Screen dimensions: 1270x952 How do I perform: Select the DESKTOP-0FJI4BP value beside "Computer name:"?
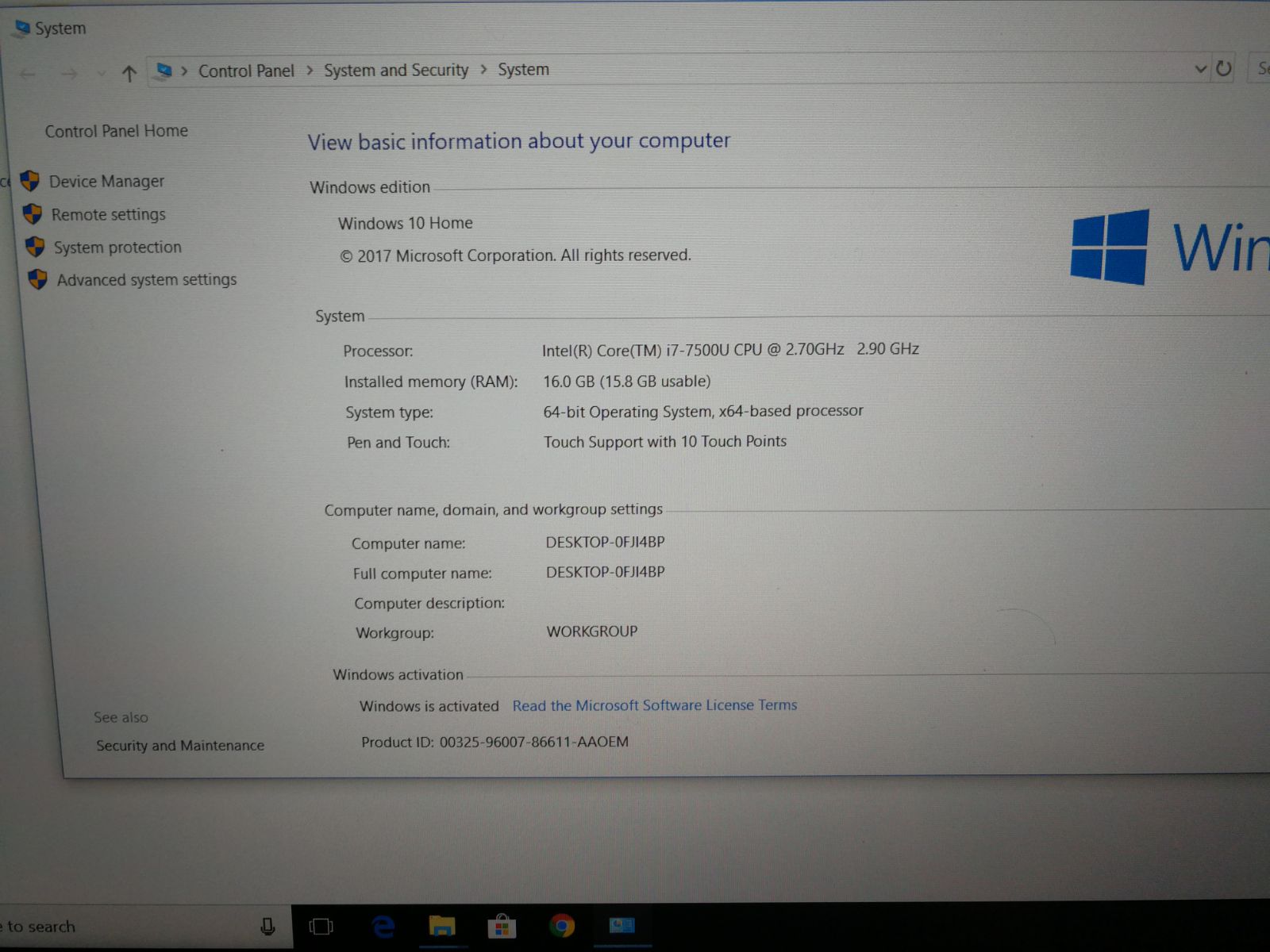(x=606, y=542)
